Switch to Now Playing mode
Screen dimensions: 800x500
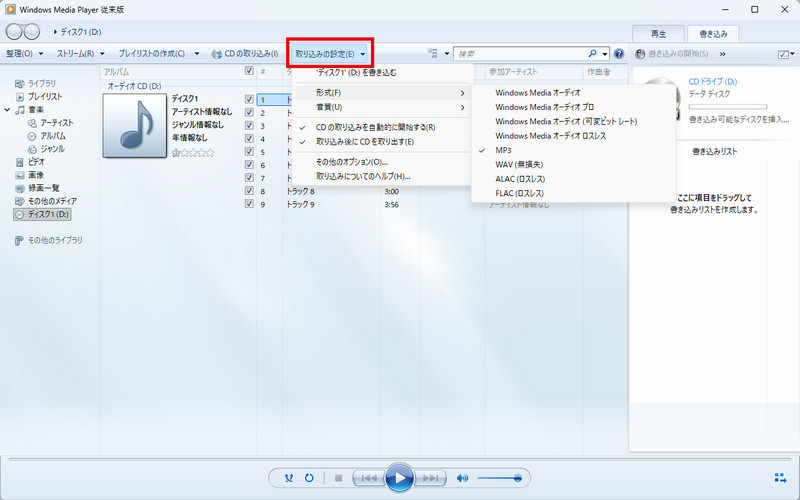click(780, 478)
